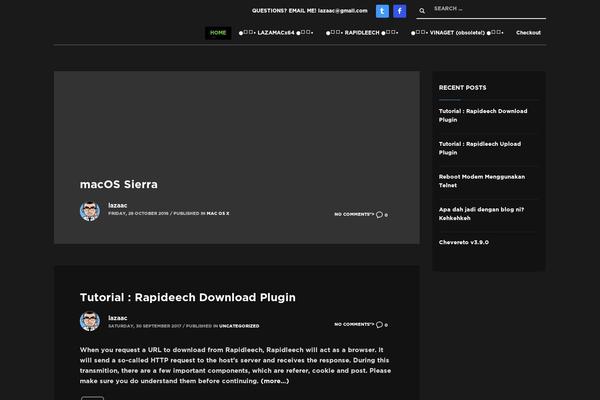Open the Facebook social icon
Image resolution: width=600 pixels, height=400 pixels.
pyautogui.click(x=399, y=11)
